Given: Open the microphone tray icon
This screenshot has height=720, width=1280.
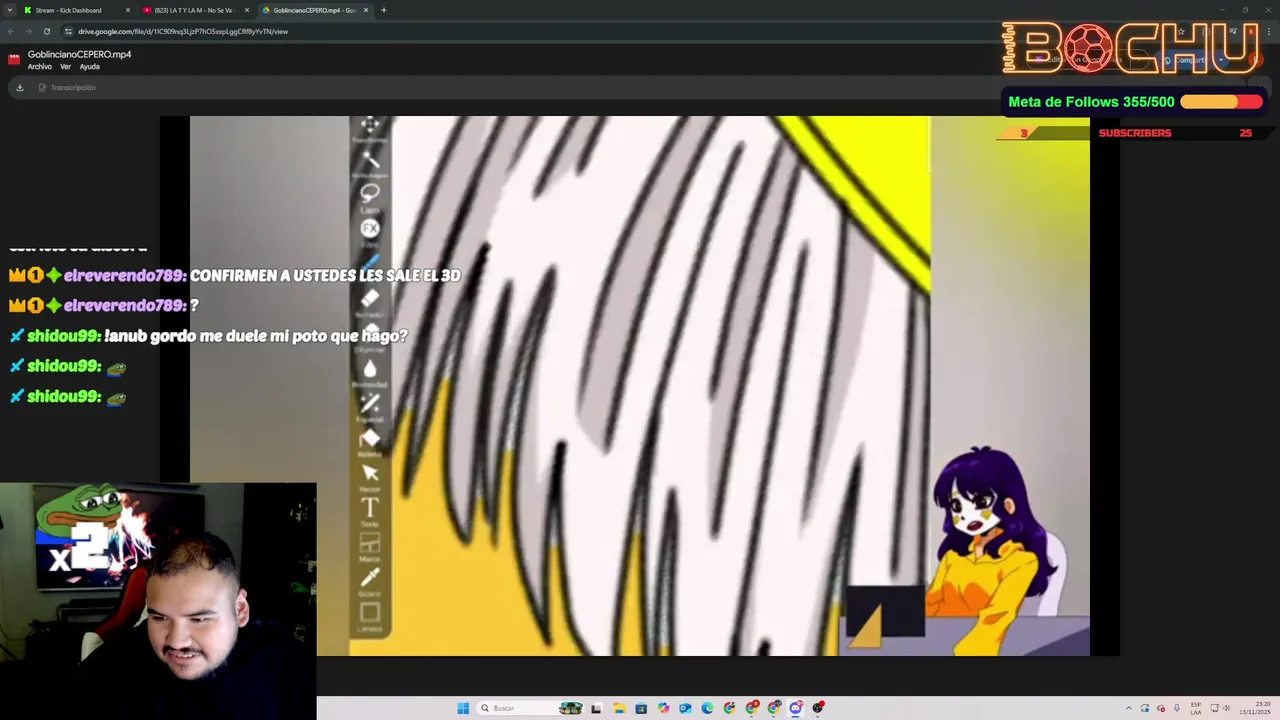Looking at the screenshot, I should pos(1177,708).
